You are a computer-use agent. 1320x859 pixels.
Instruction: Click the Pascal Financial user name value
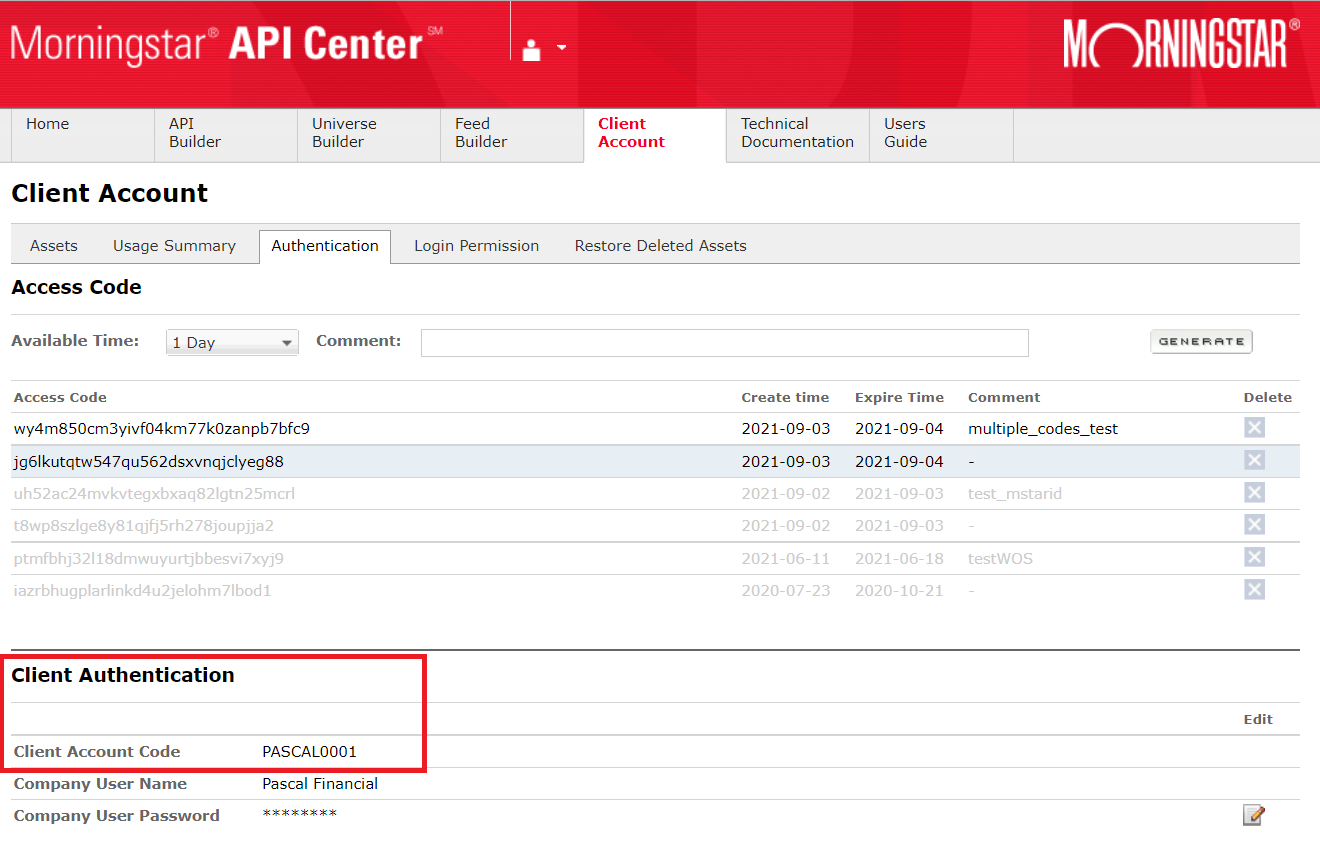(320, 784)
